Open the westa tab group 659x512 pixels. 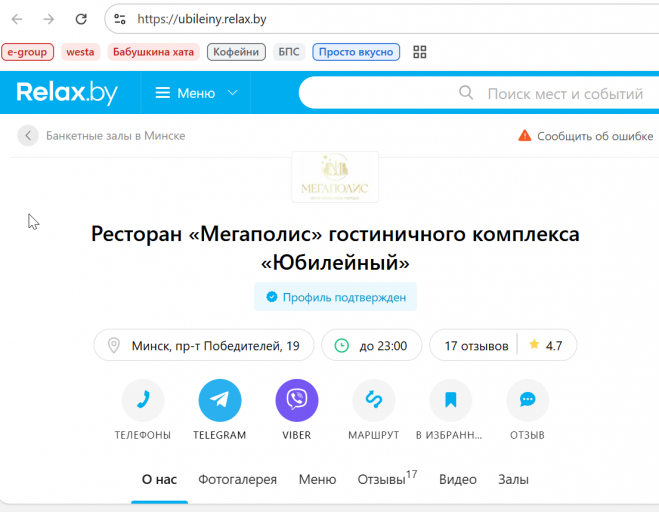point(80,52)
